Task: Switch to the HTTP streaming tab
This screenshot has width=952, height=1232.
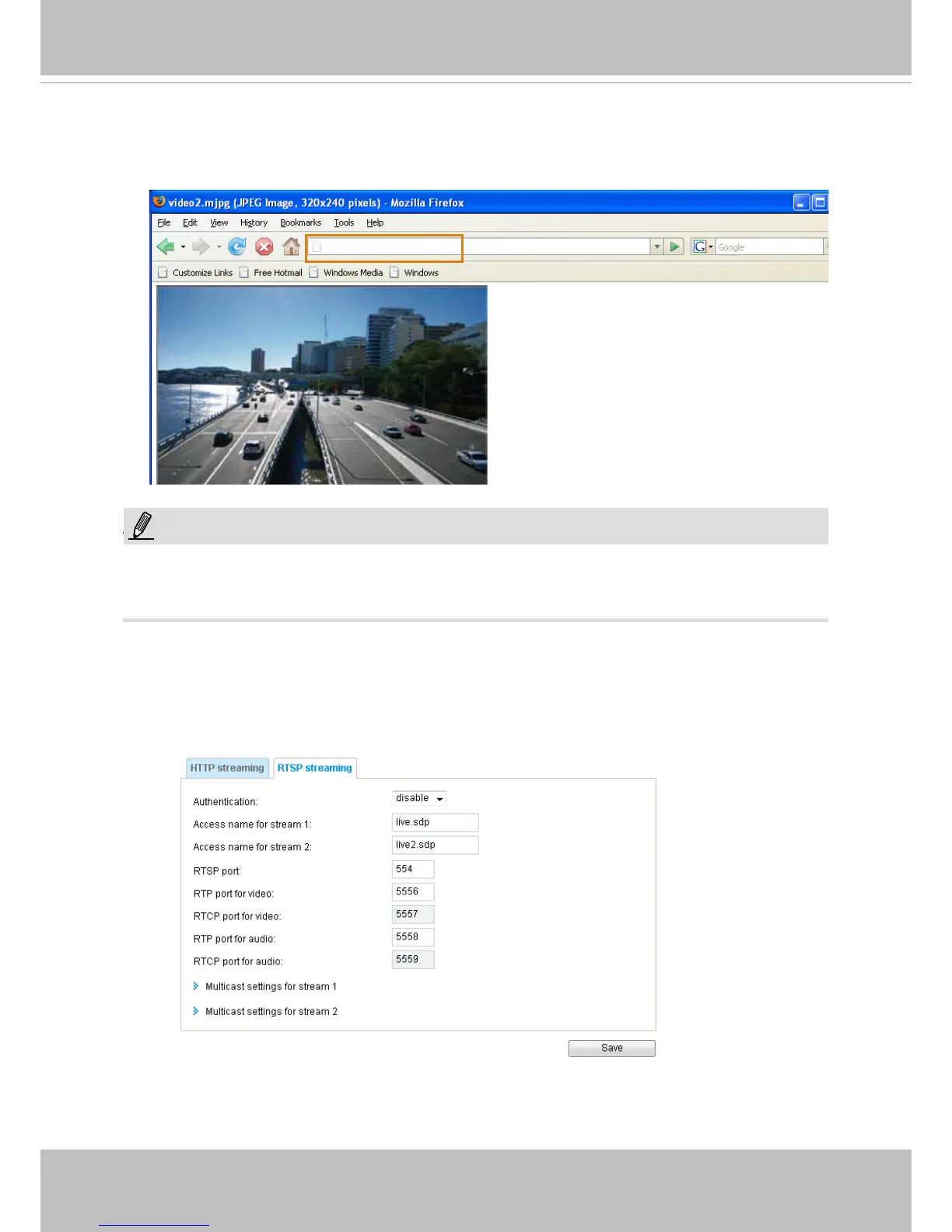Action: (227, 768)
